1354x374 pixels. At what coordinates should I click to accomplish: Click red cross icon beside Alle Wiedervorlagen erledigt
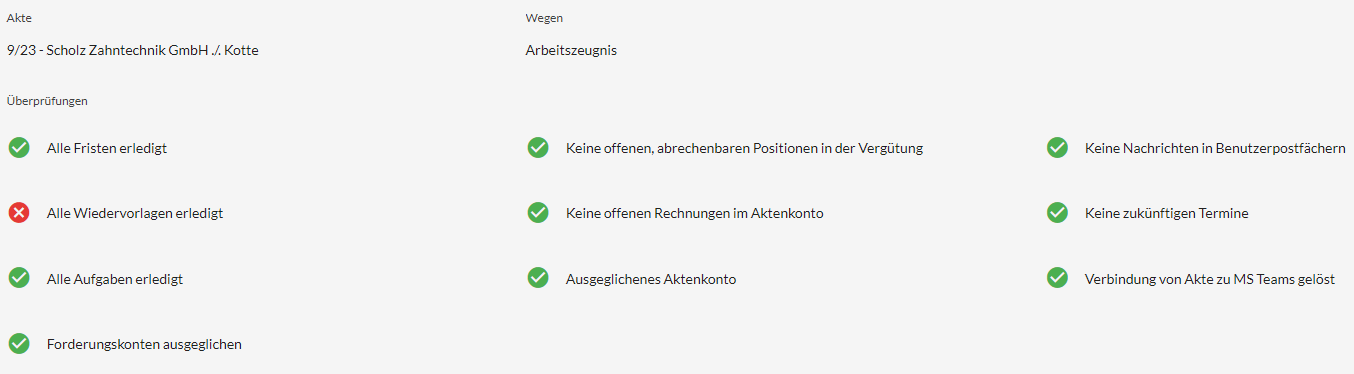[19, 213]
